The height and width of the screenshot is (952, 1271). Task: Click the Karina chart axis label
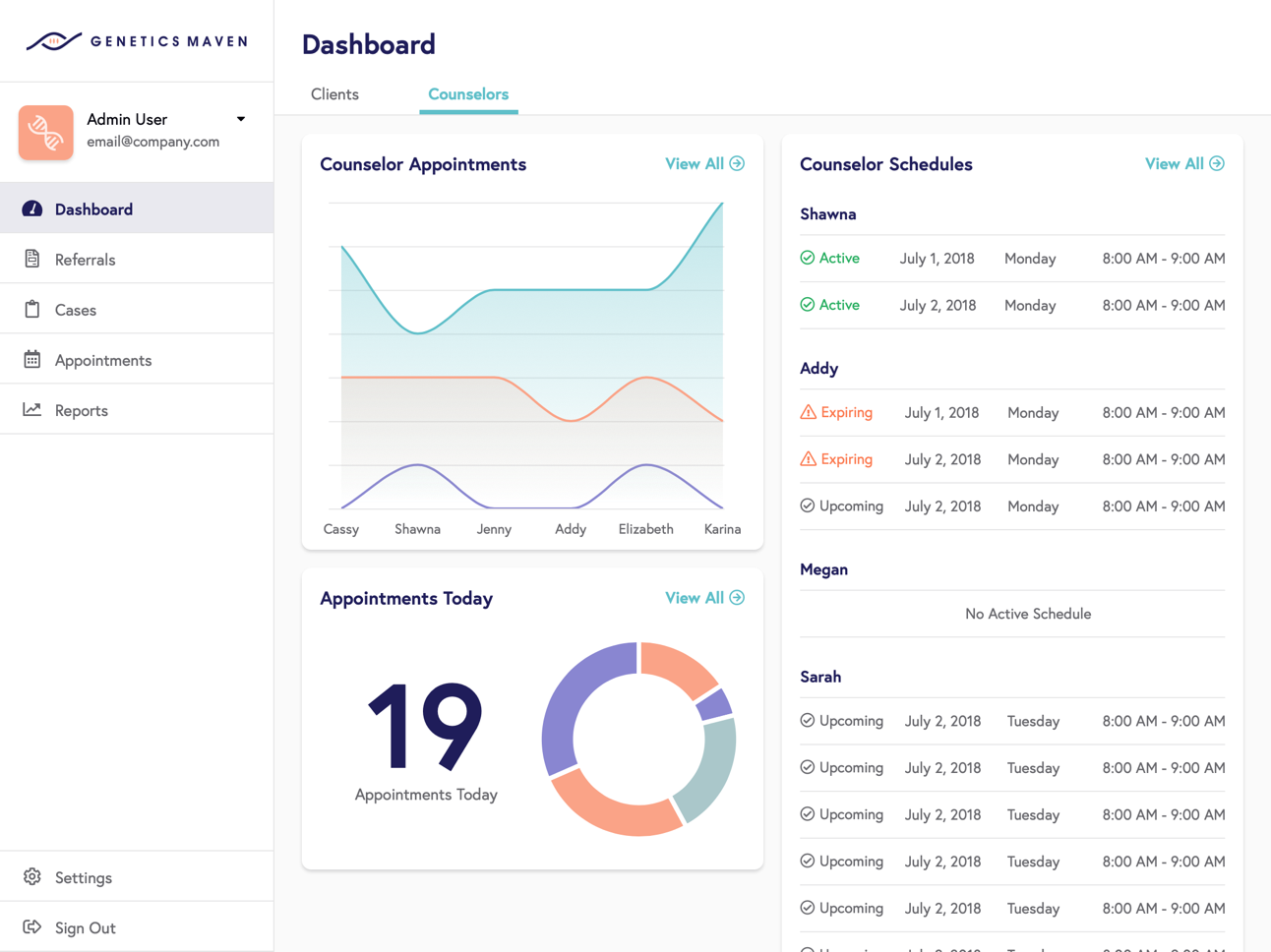click(723, 529)
